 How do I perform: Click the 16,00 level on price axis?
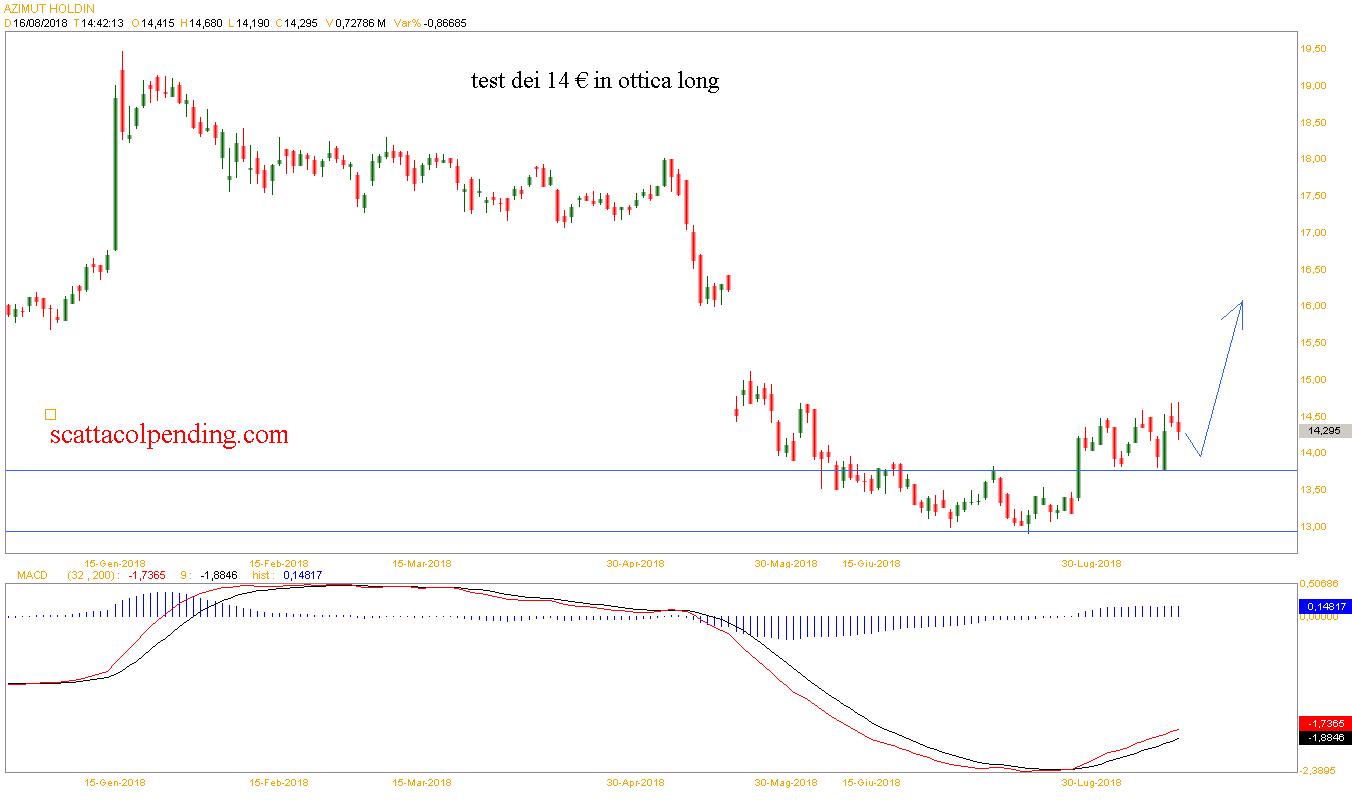[x=1312, y=306]
